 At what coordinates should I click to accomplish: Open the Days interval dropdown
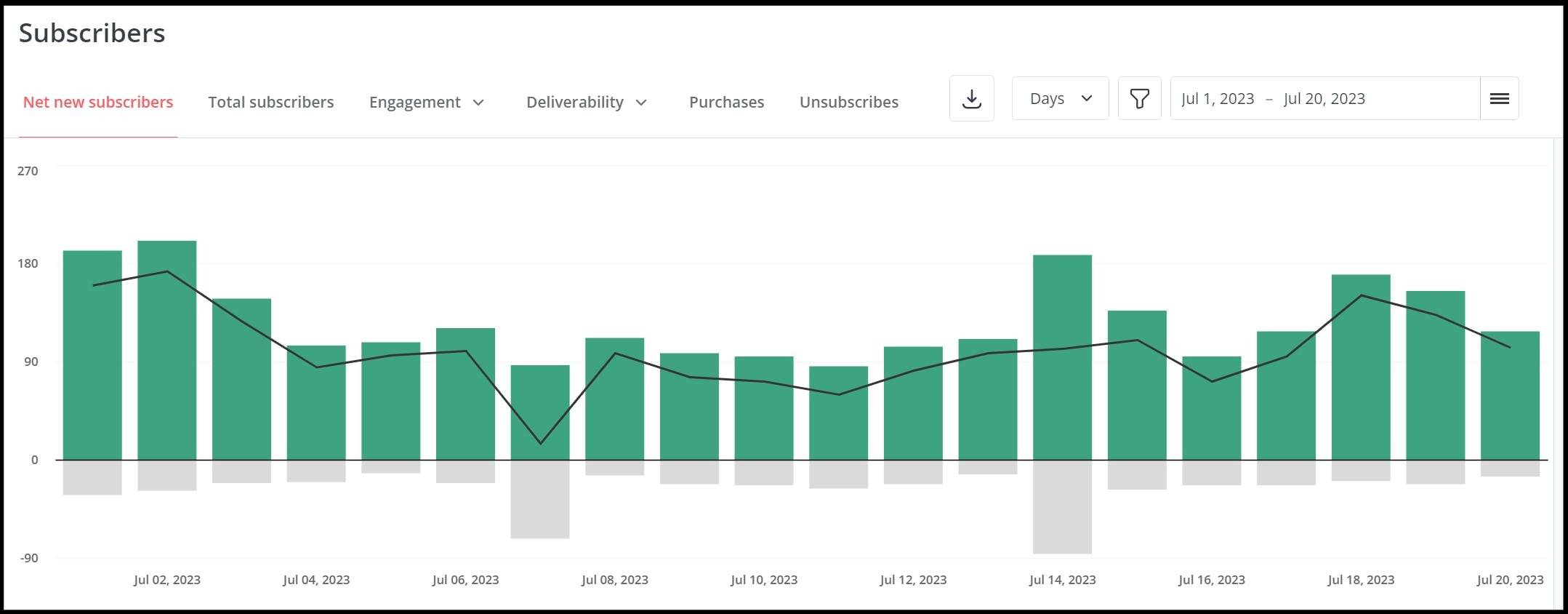(1060, 98)
